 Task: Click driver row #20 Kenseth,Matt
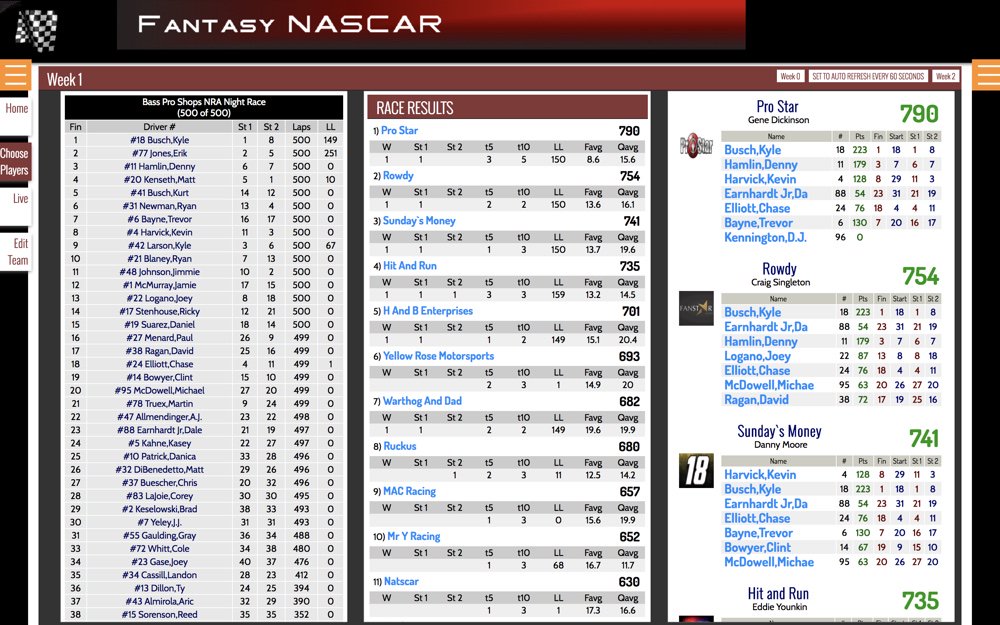(204, 180)
